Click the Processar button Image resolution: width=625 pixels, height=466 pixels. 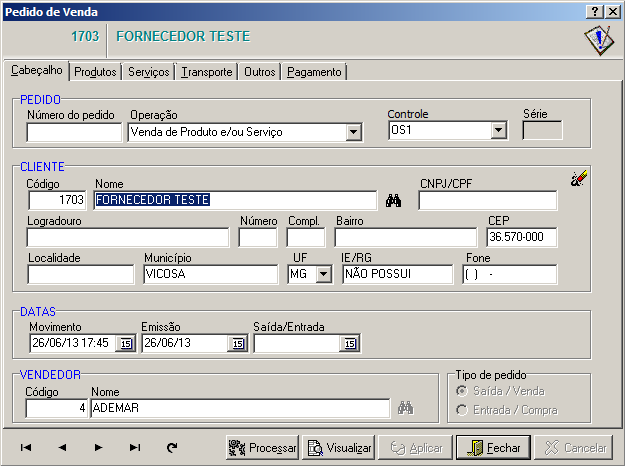[x=262, y=448]
